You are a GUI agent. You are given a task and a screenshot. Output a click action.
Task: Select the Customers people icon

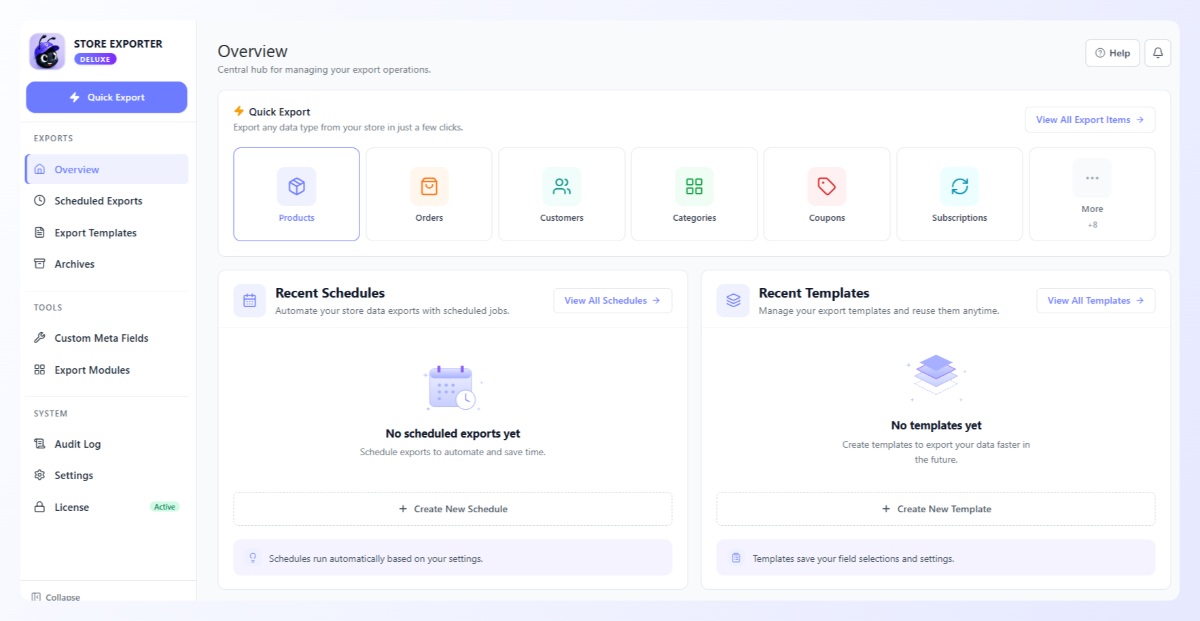coord(562,186)
